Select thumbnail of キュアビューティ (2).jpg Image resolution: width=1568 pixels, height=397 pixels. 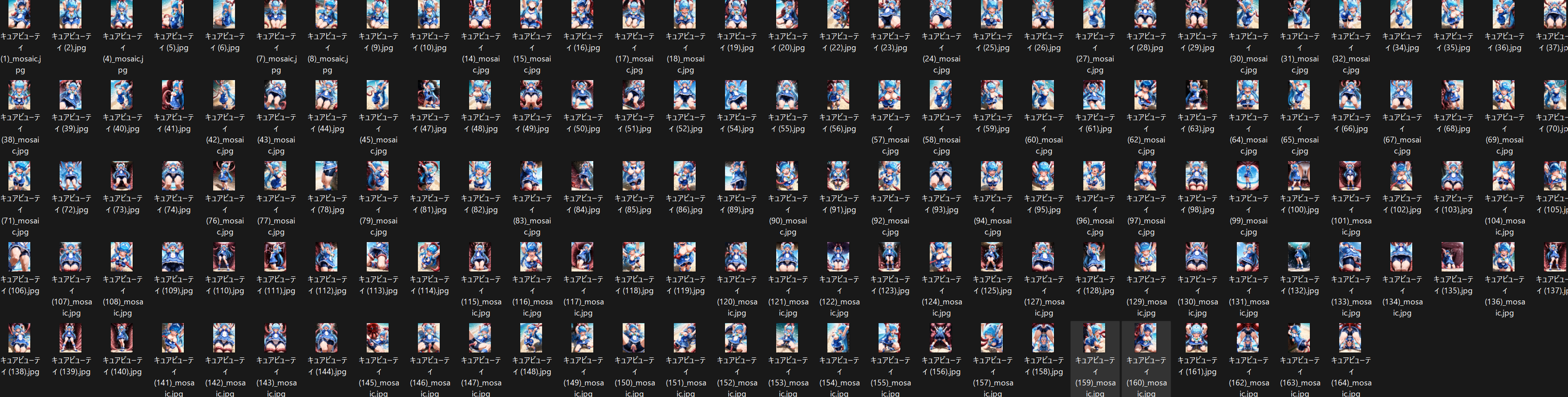[71, 14]
